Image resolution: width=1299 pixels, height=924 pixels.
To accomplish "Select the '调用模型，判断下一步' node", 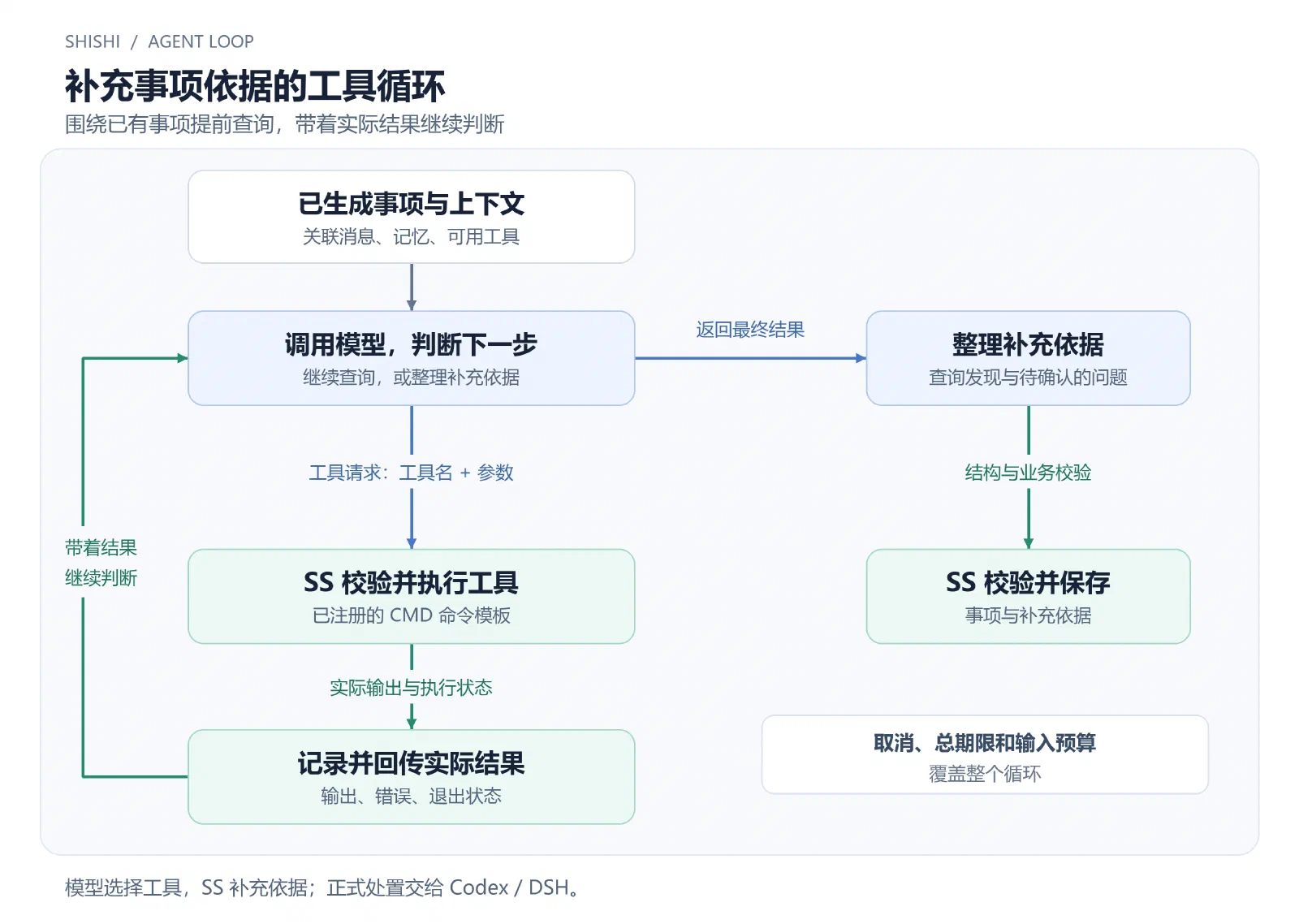I will pyautogui.click(x=412, y=358).
